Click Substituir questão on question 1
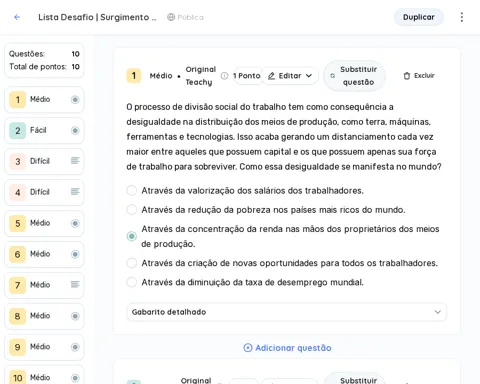This screenshot has height=384, width=480. coord(354,76)
